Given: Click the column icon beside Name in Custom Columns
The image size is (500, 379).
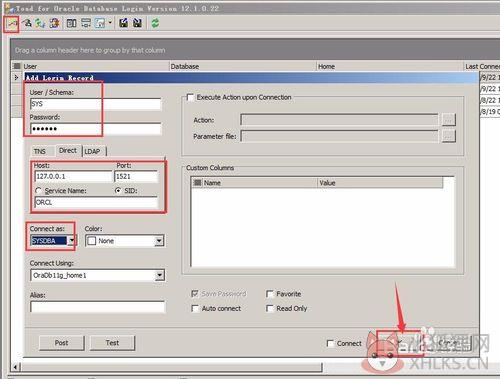Looking at the screenshot, I should (x=198, y=183).
